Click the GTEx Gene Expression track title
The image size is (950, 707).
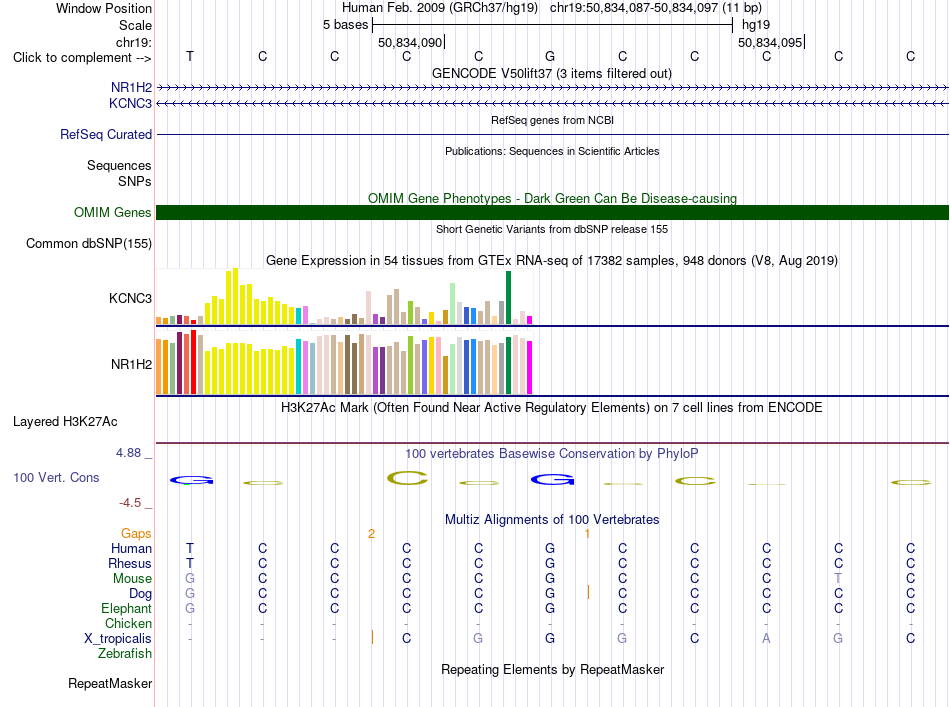(x=552, y=261)
